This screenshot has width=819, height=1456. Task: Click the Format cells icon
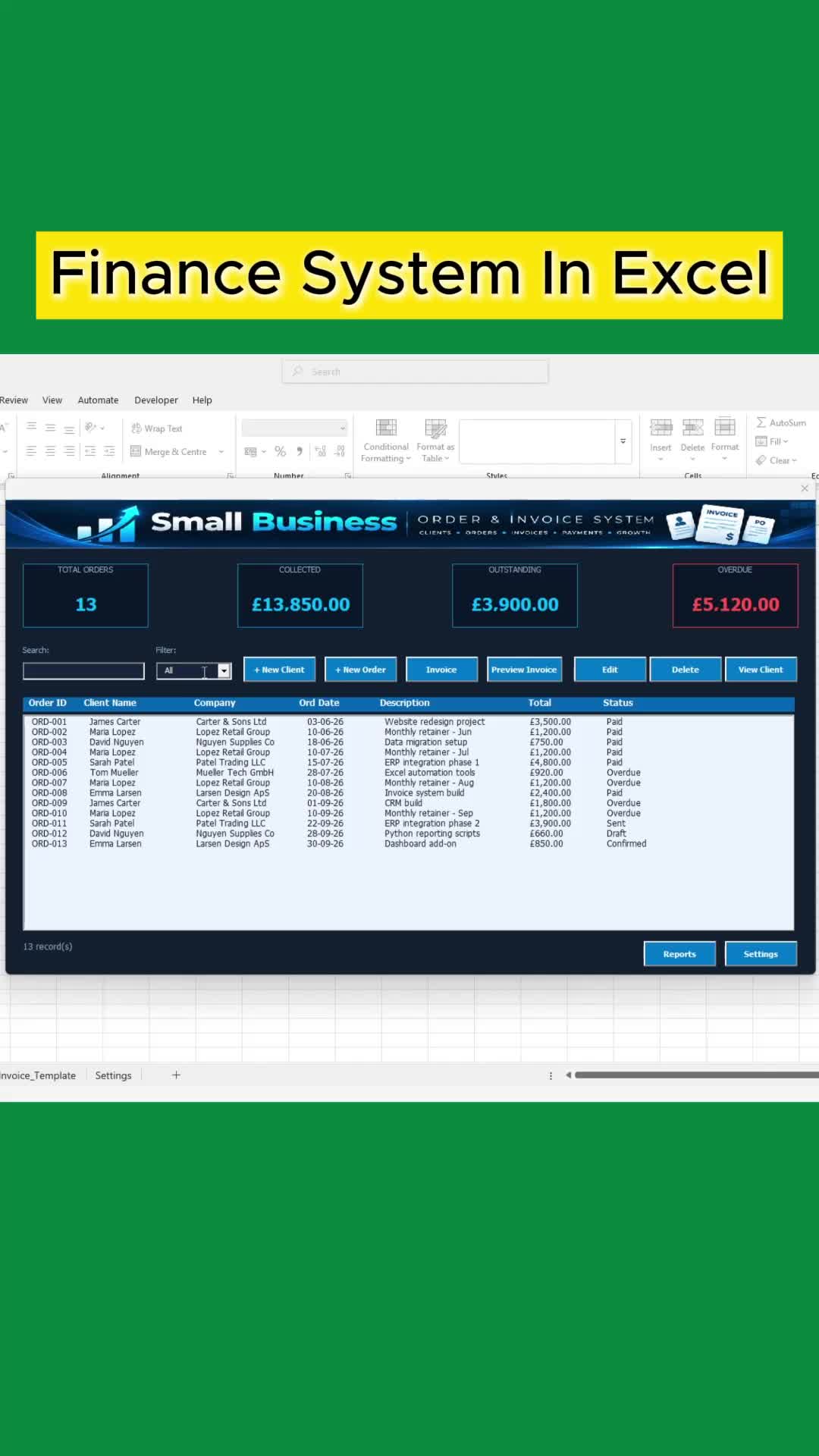pos(725,426)
